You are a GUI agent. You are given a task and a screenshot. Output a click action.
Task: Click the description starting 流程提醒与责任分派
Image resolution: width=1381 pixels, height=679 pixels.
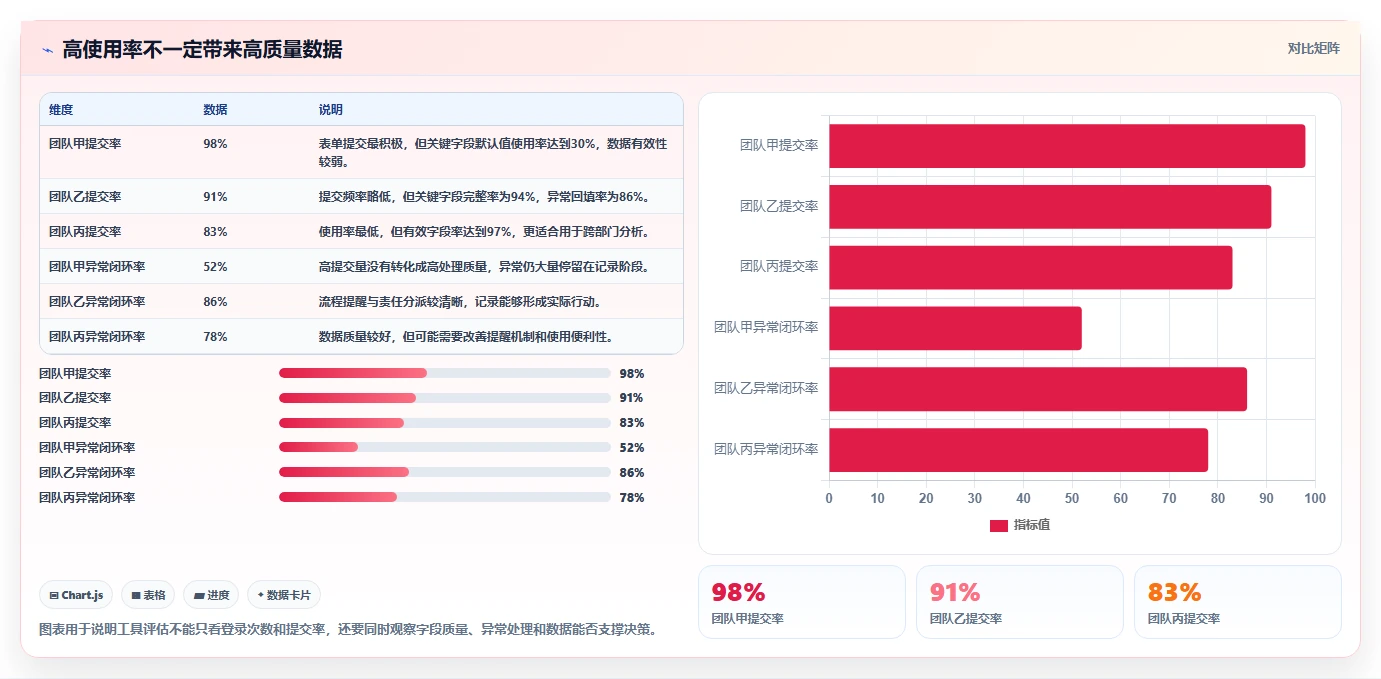[460, 302]
